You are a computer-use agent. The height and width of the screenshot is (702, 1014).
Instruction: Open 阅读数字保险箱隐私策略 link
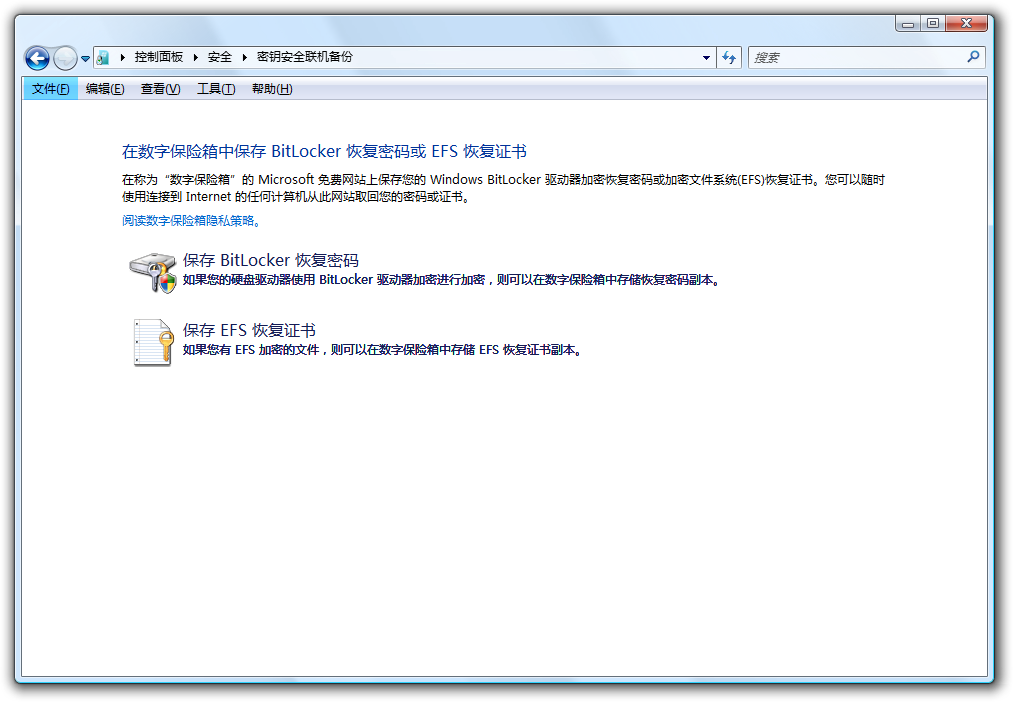coord(191,221)
